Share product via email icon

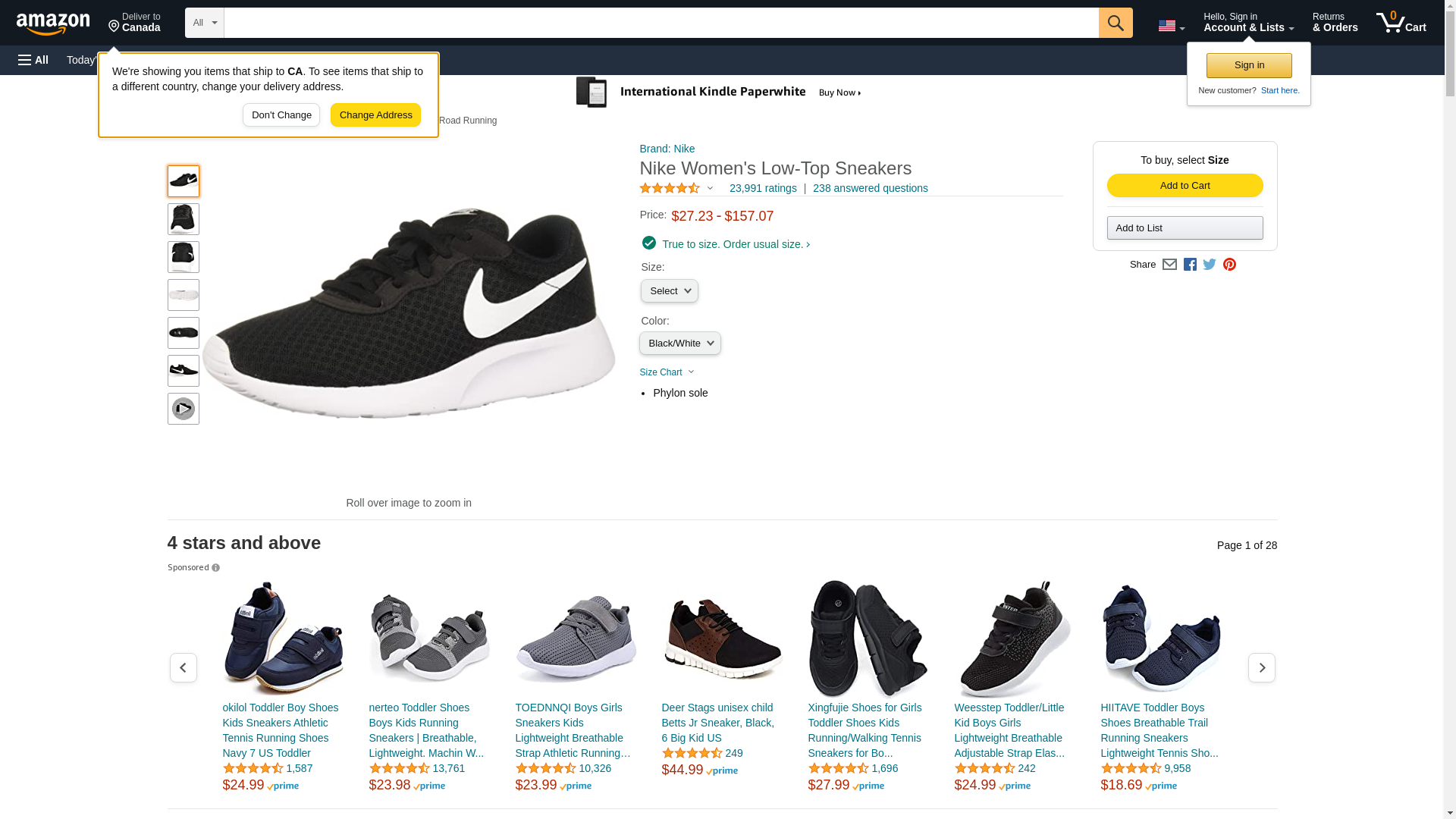[x=1169, y=265]
